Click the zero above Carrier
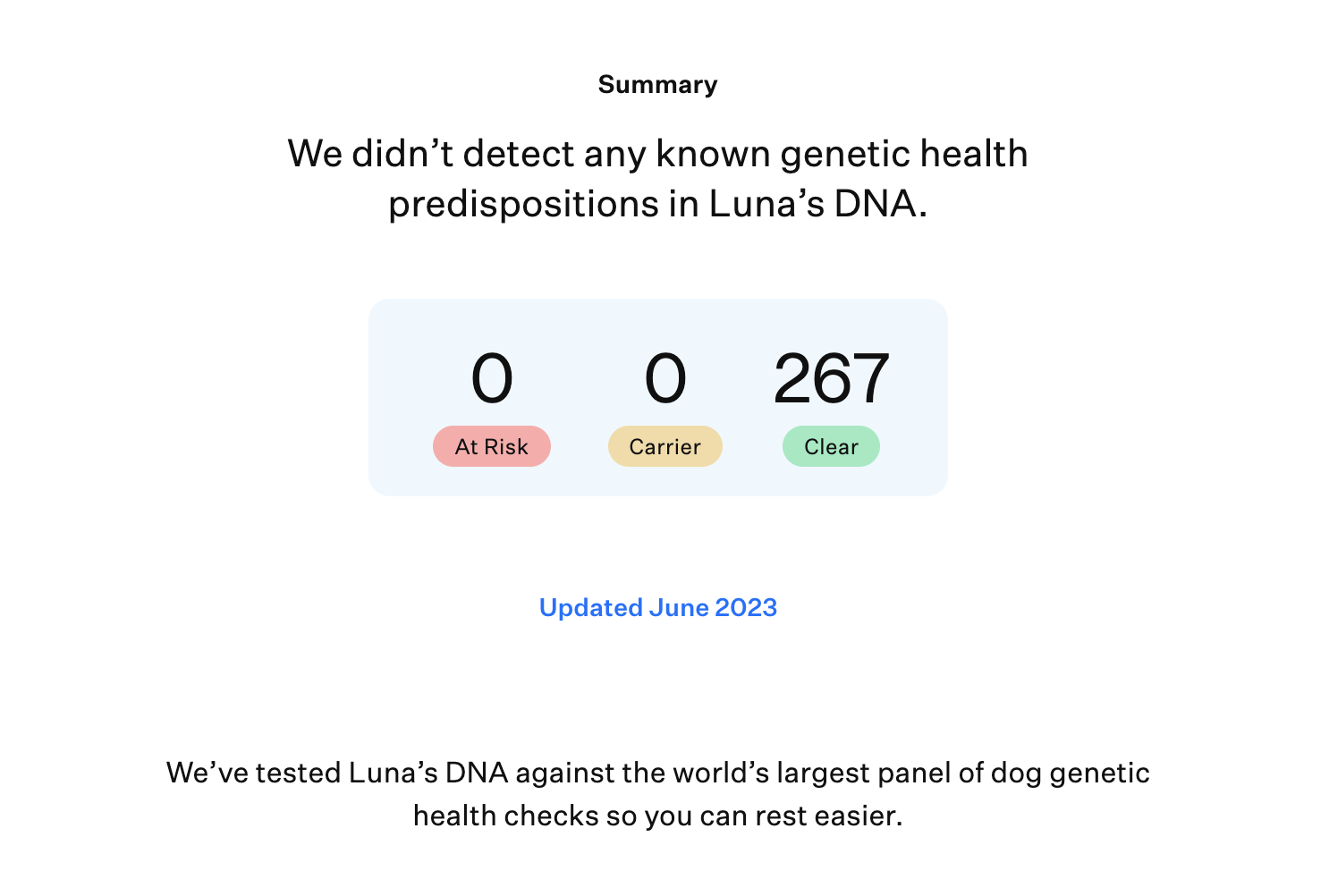This screenshot has width=1329, height=896. pos(665,378)
